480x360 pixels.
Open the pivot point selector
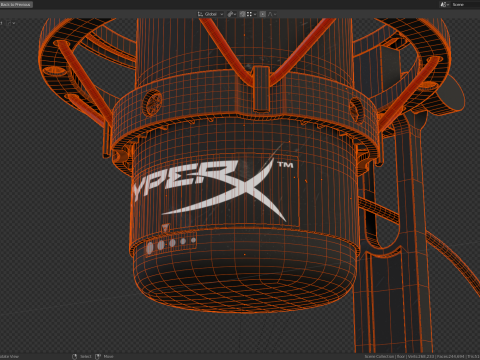click(232, 14)
